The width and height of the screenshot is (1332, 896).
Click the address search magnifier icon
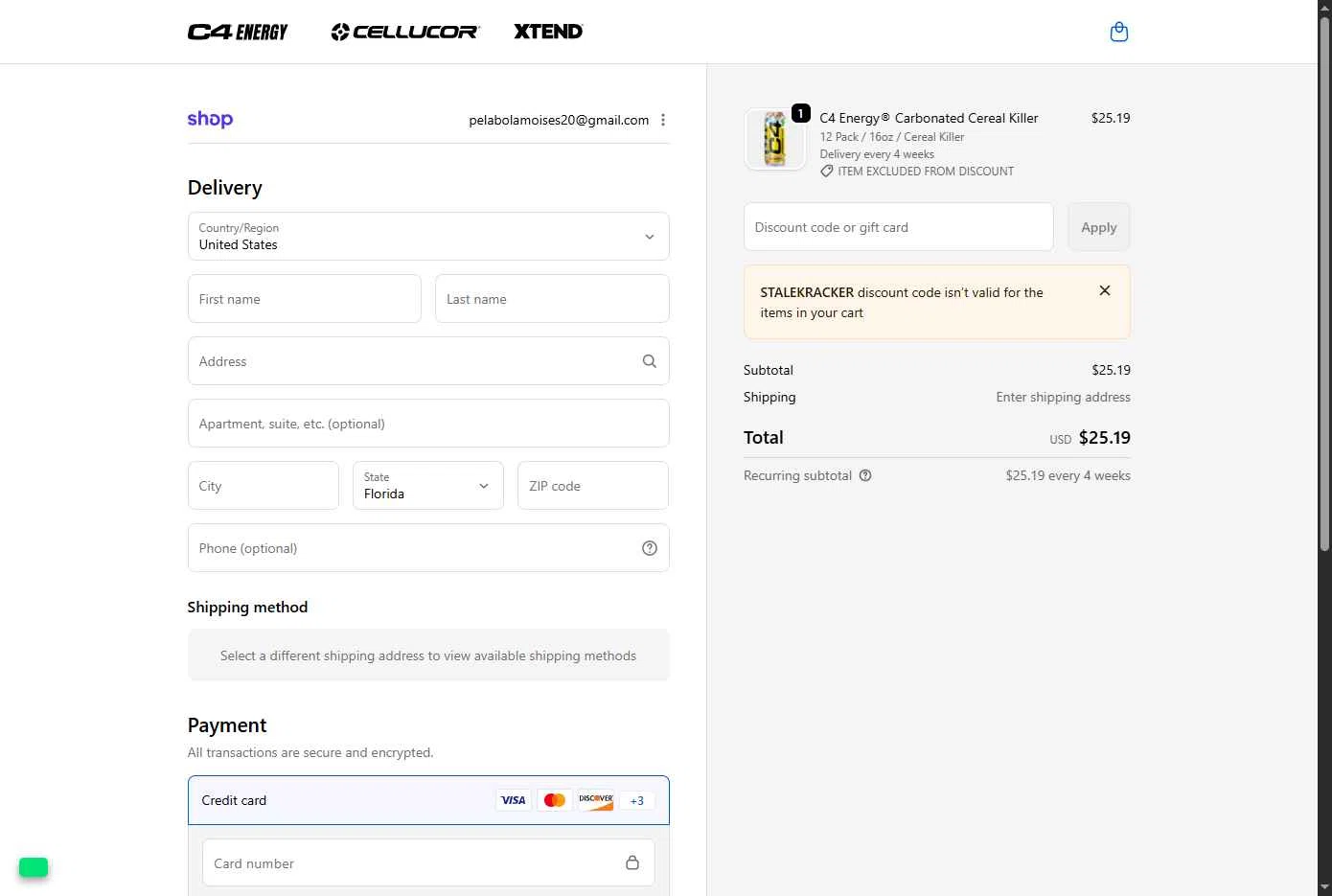coord(649,361)
